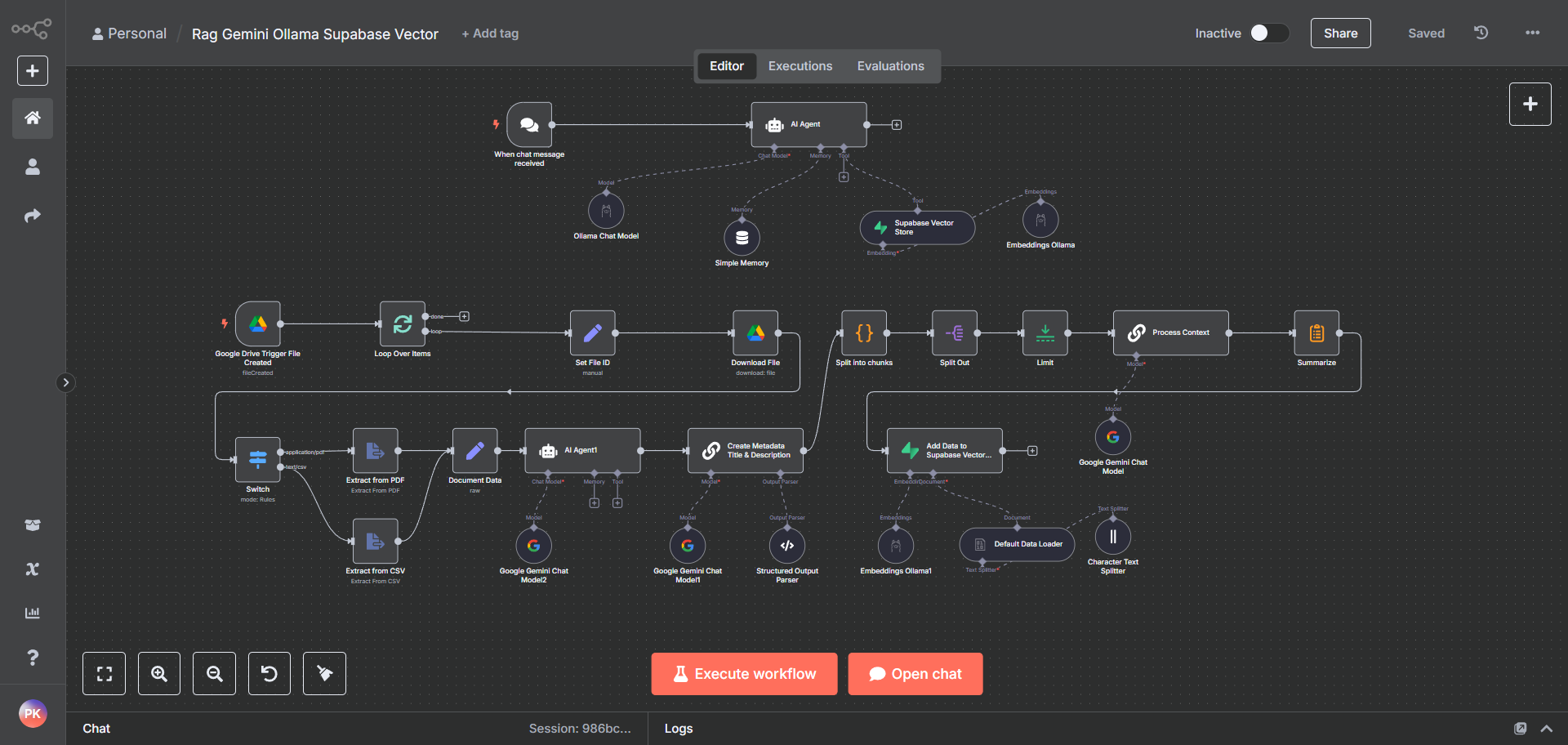Click the reset zoom button
The width and height of the screenshot is (1568, 745).
coord(269,674)
